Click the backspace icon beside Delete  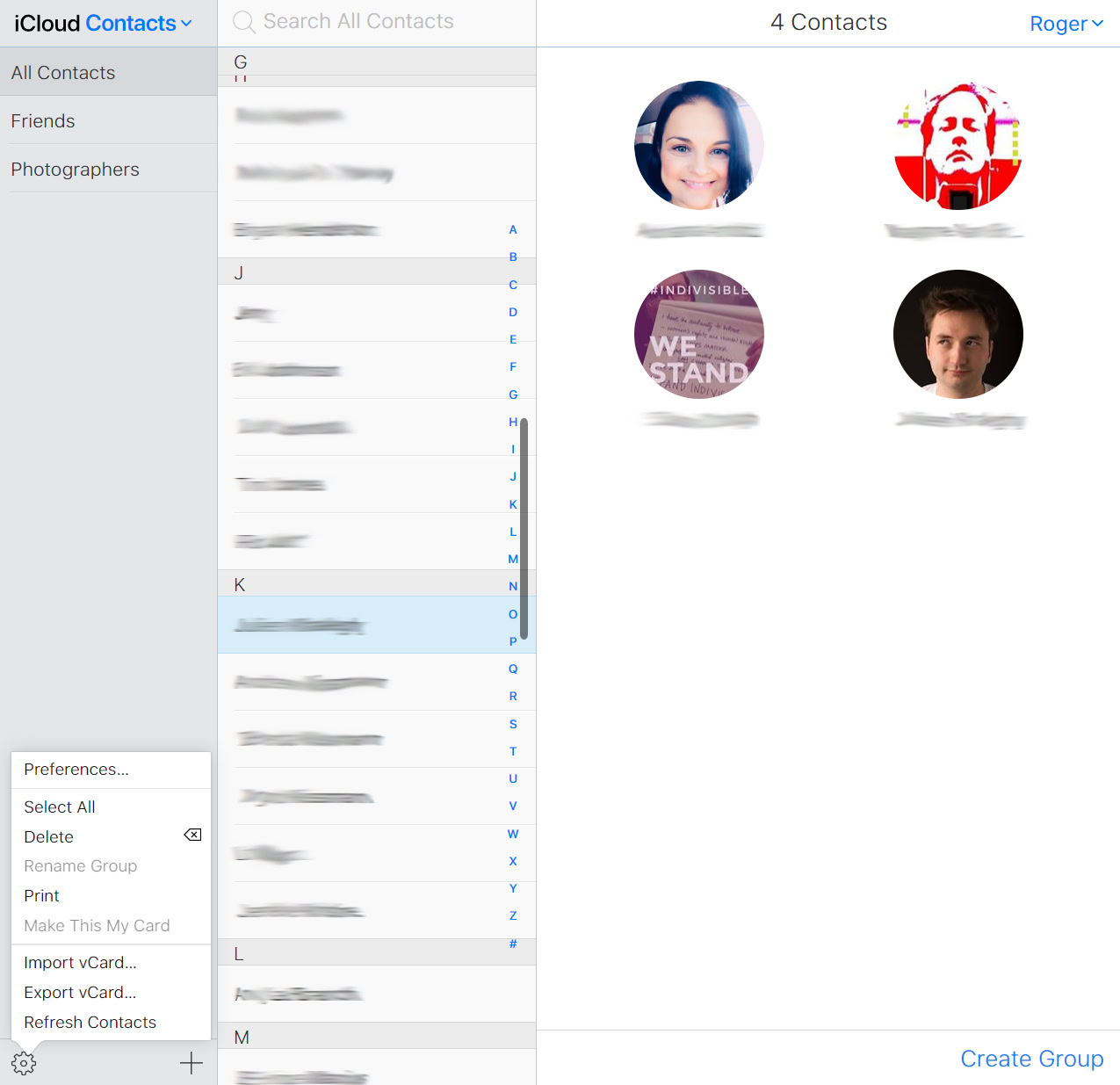coord(191,835)
